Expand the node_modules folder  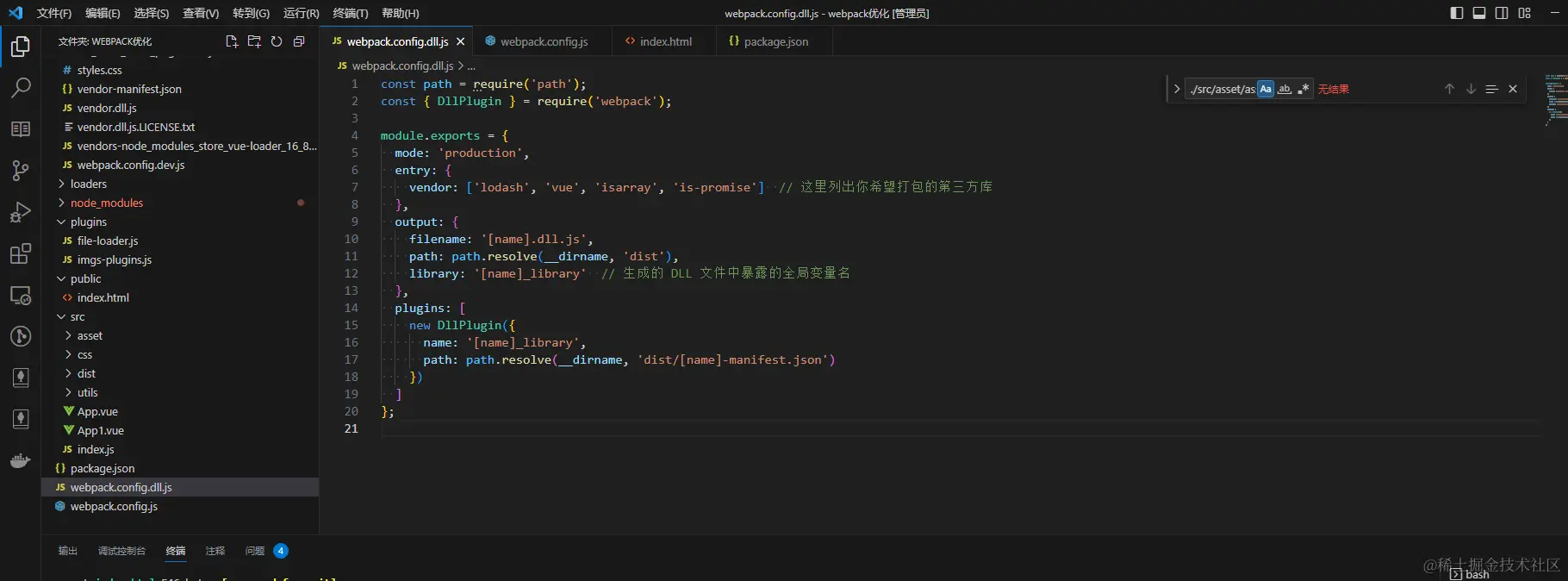pyautogui.click(x=180, y=203)
